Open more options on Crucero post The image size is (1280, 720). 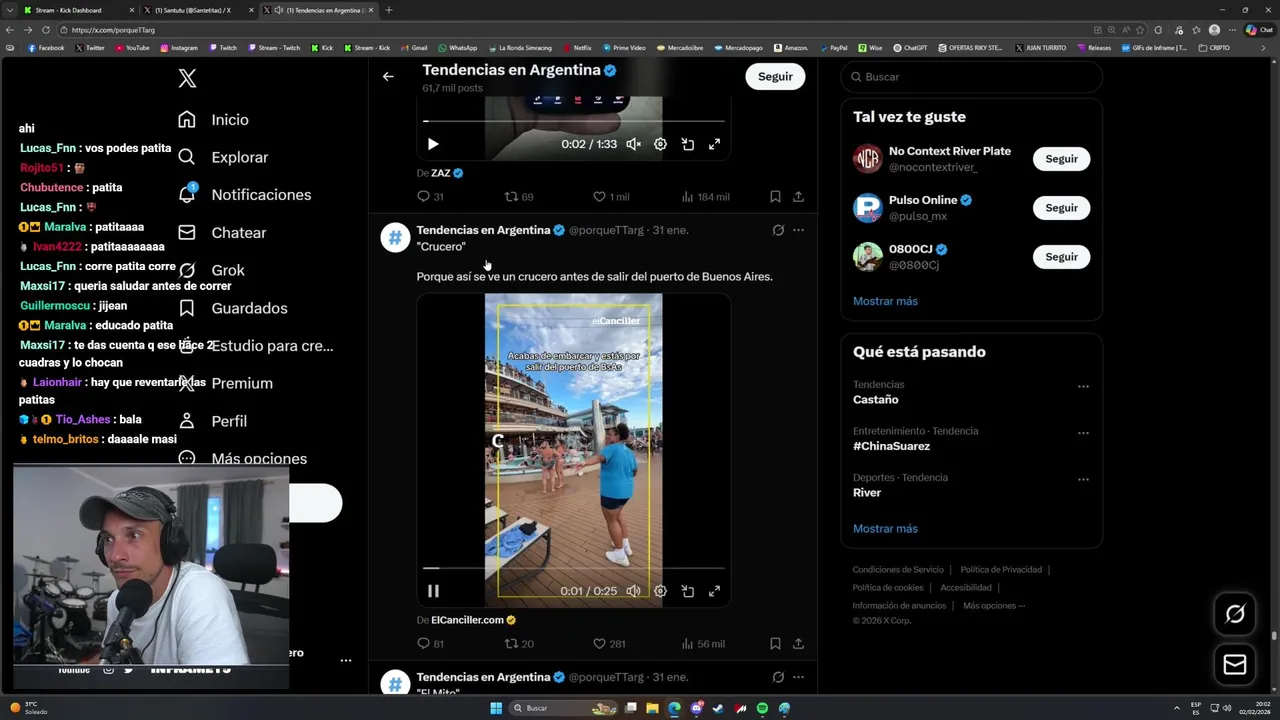click(x=798, y=230)
